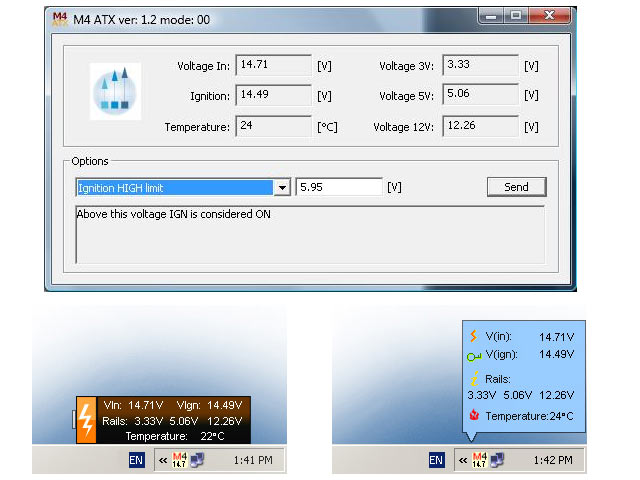Click the Rails info icon in blue tooltip
This screenshot has width=640, height=480.
(x=474, y=379)
